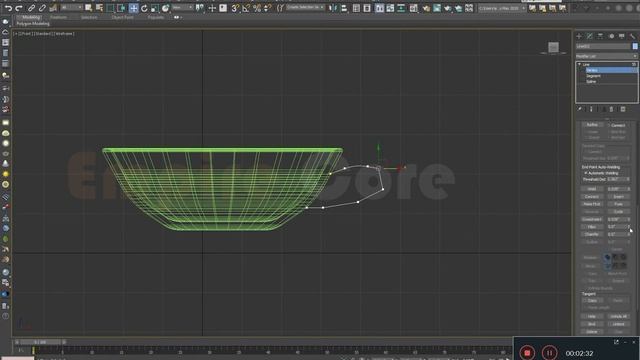Toggle the Automatic Welding checkbox

pos(586,173)
